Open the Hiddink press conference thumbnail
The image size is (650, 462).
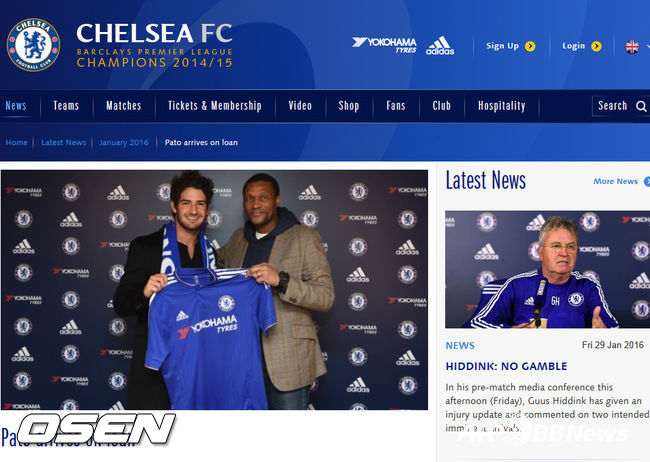point(548,270)
